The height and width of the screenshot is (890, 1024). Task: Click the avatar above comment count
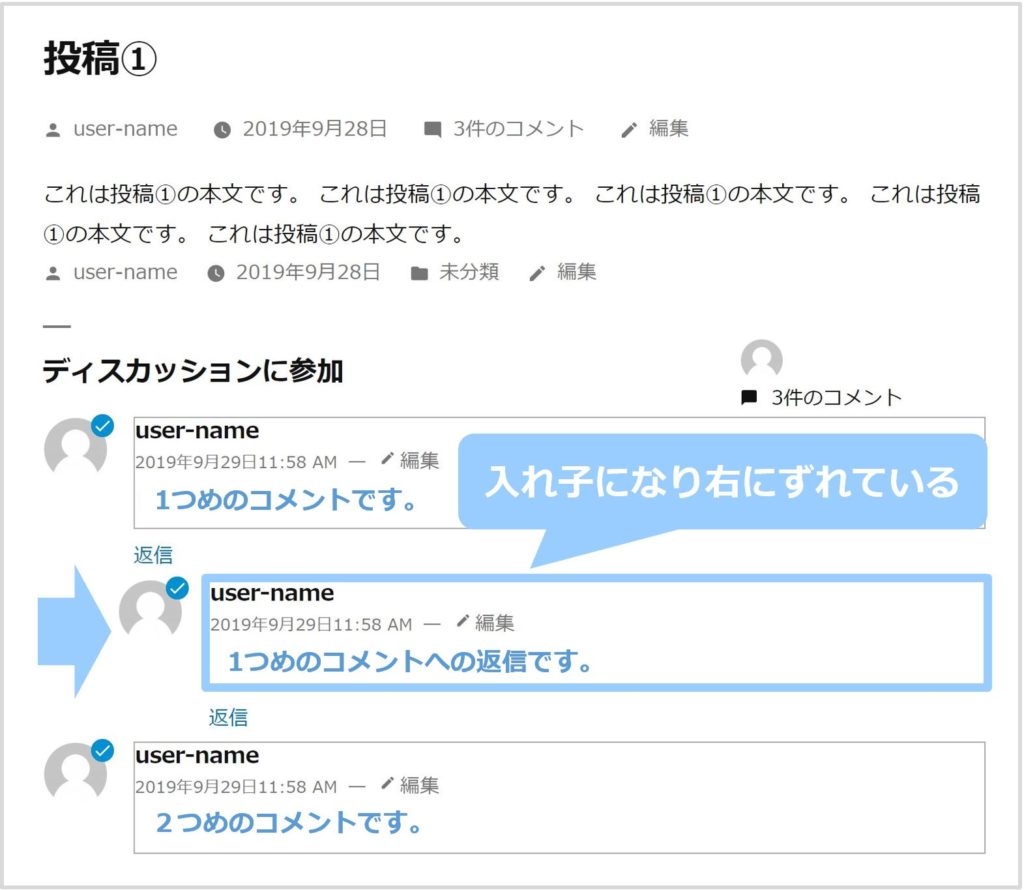tap(761, 358)
